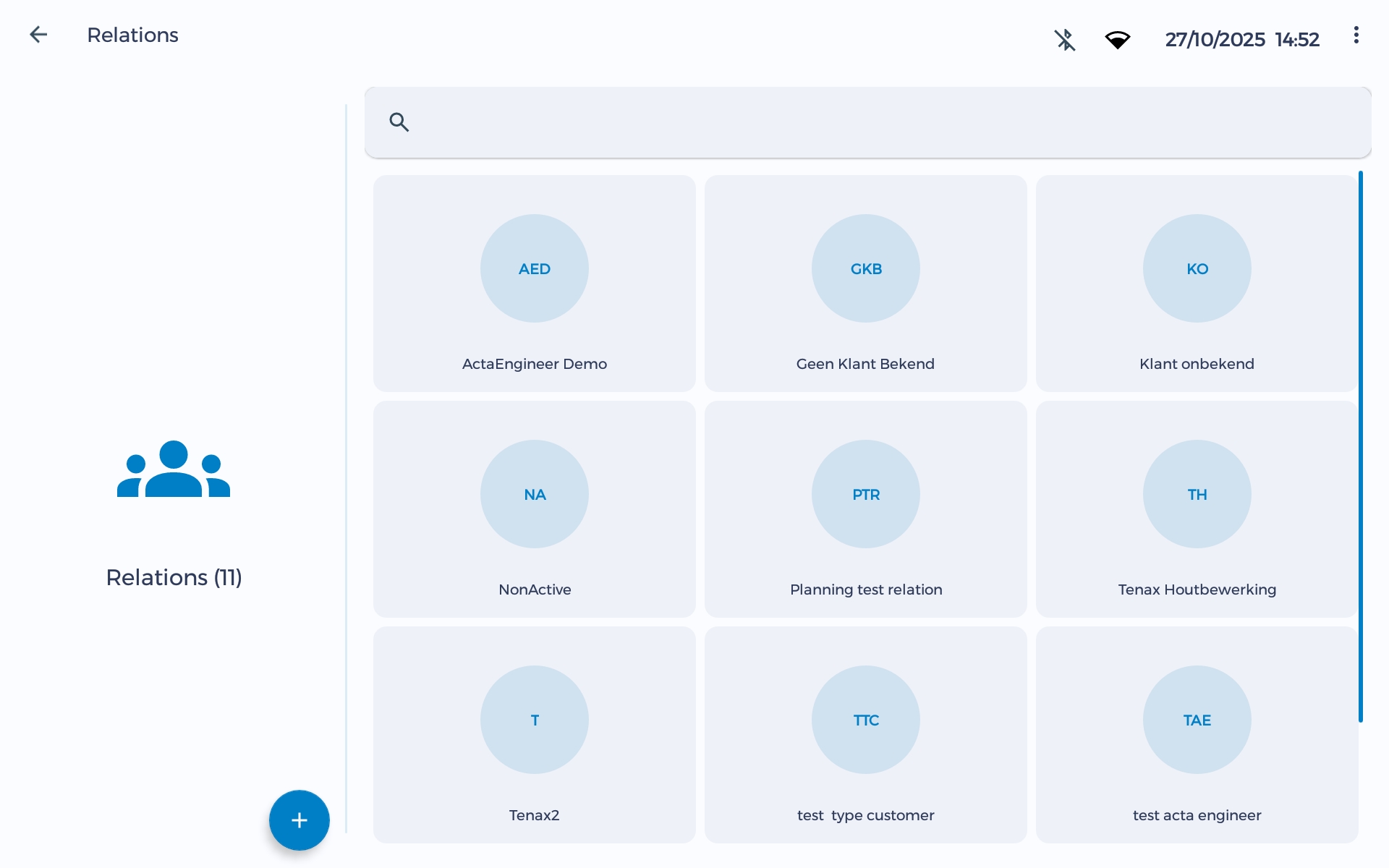
Task: Open test type customer relation
Action: [x=865, y=735]
